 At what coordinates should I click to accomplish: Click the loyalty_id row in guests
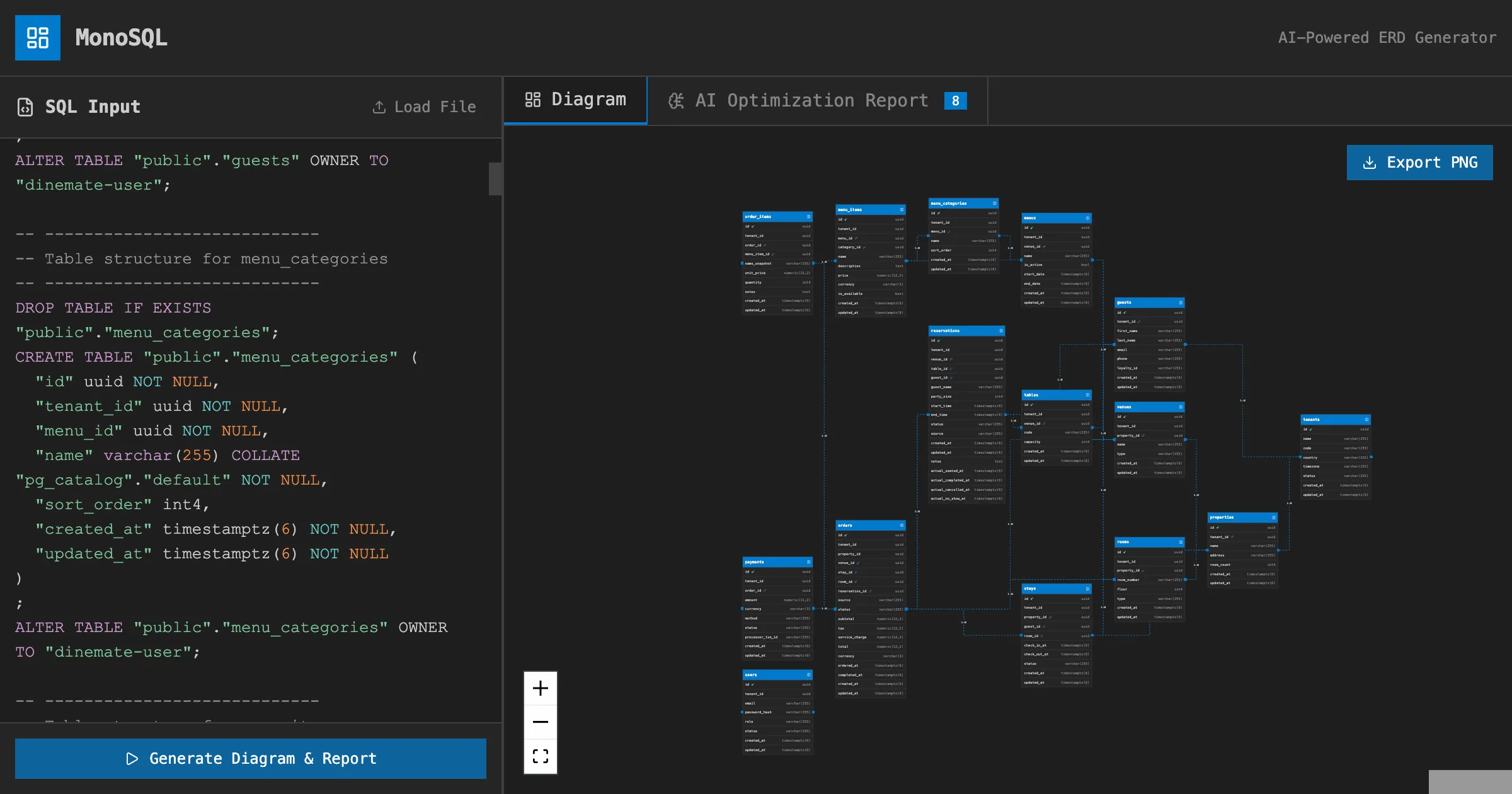point(1149,368)
